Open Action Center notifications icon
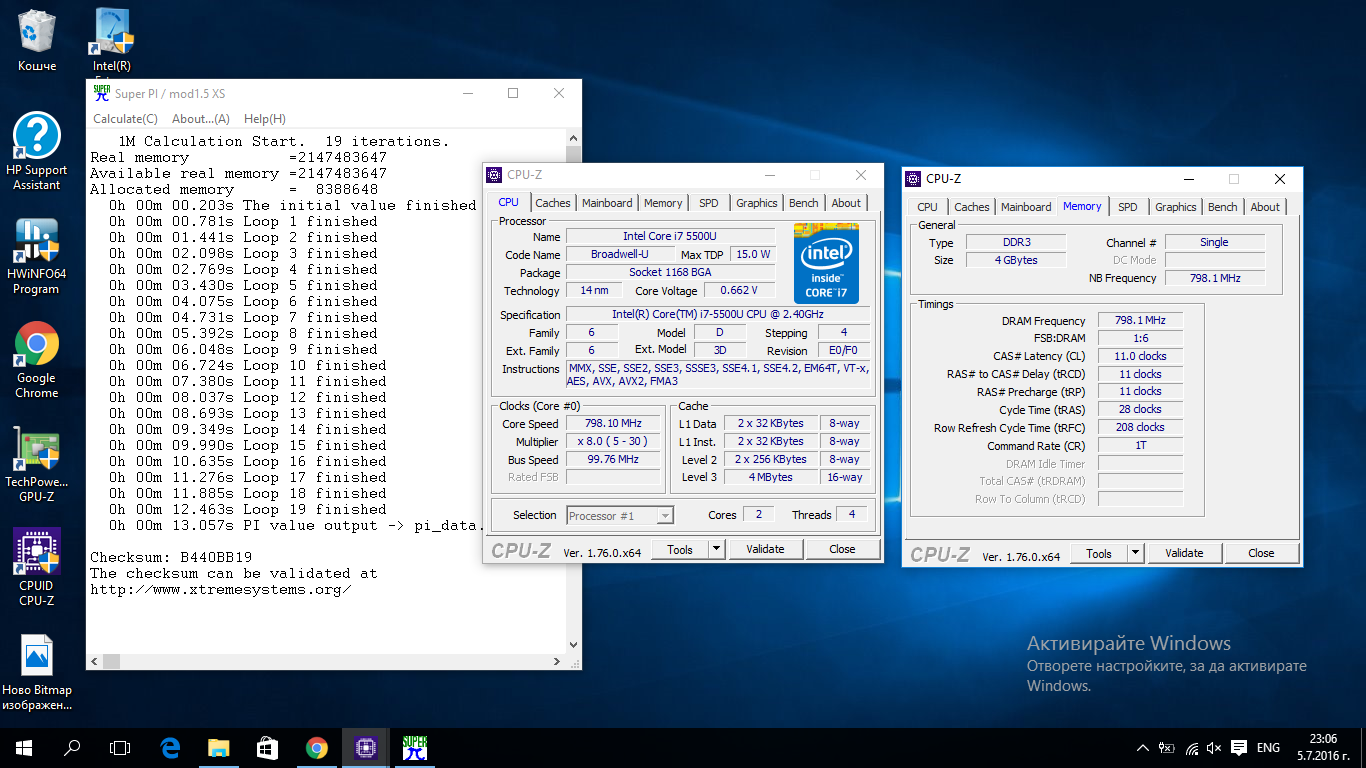Viewport: 1366px width, 768px height. coord(1238,748)
